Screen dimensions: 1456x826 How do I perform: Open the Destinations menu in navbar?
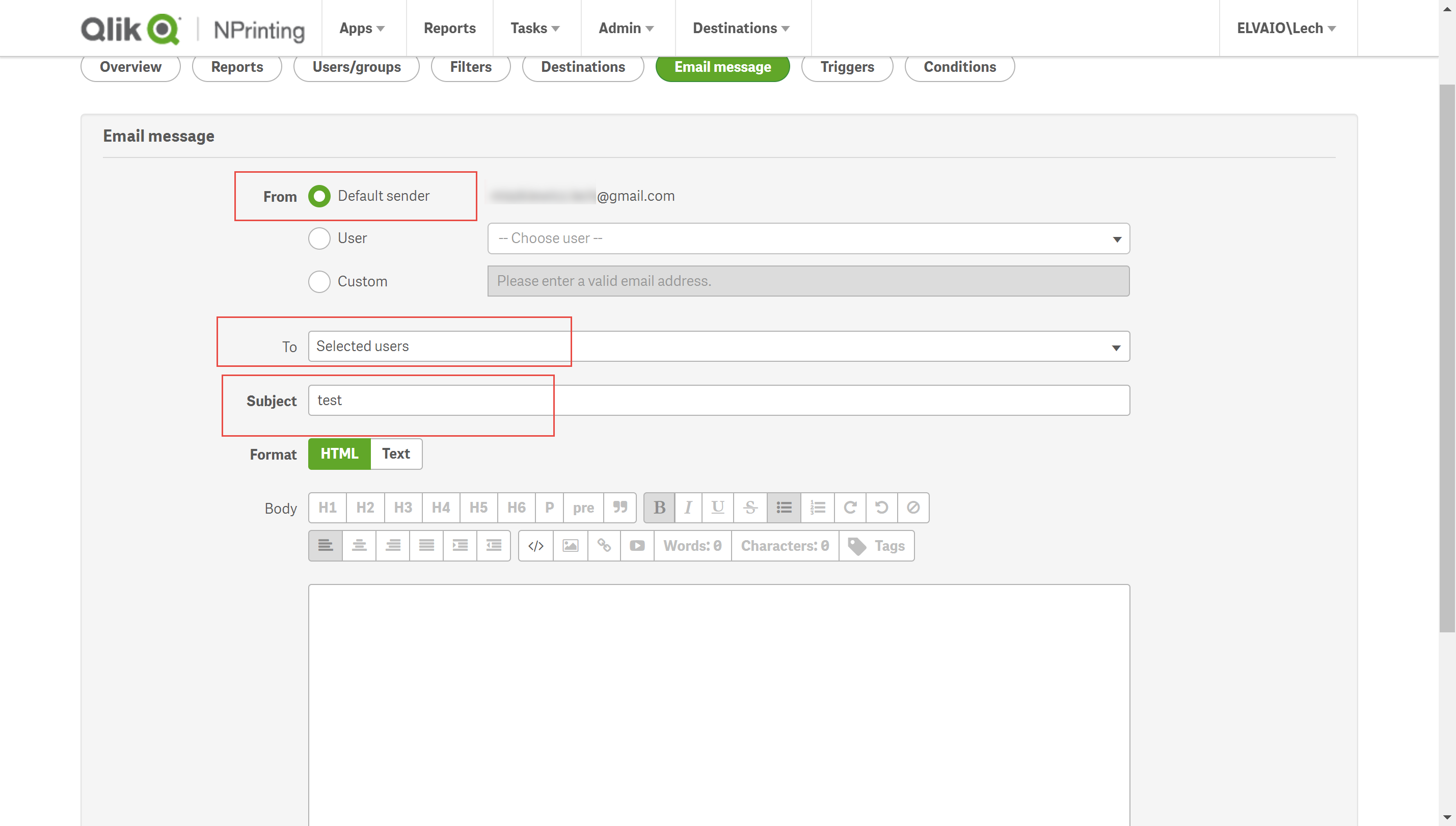click(x=741, y=29)
